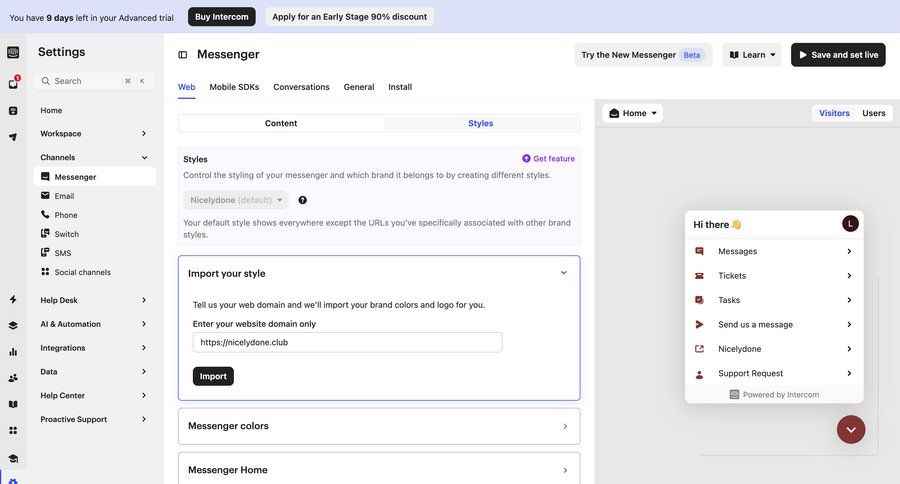Open the four-dot apps icon in left rail

(x=13, y=431)
